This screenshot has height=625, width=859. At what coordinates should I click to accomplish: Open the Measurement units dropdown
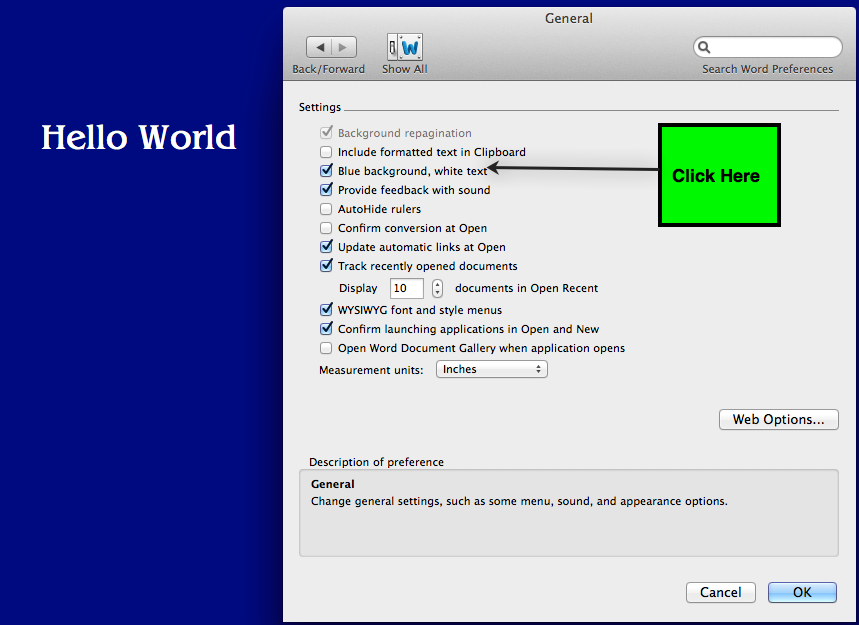click(491, 369)
